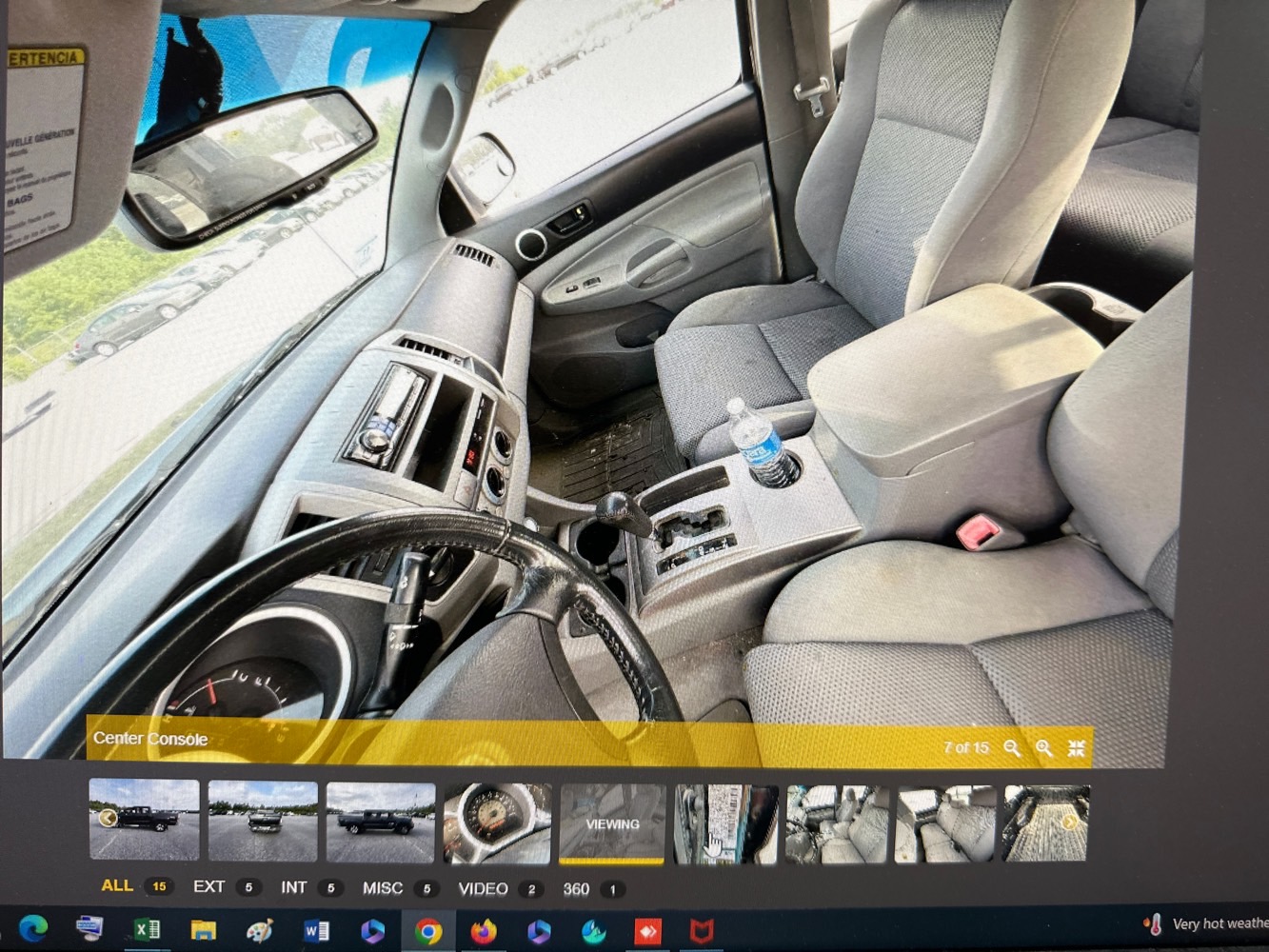Zoom in on the vehicle photo

click(x=1044, y=748)
